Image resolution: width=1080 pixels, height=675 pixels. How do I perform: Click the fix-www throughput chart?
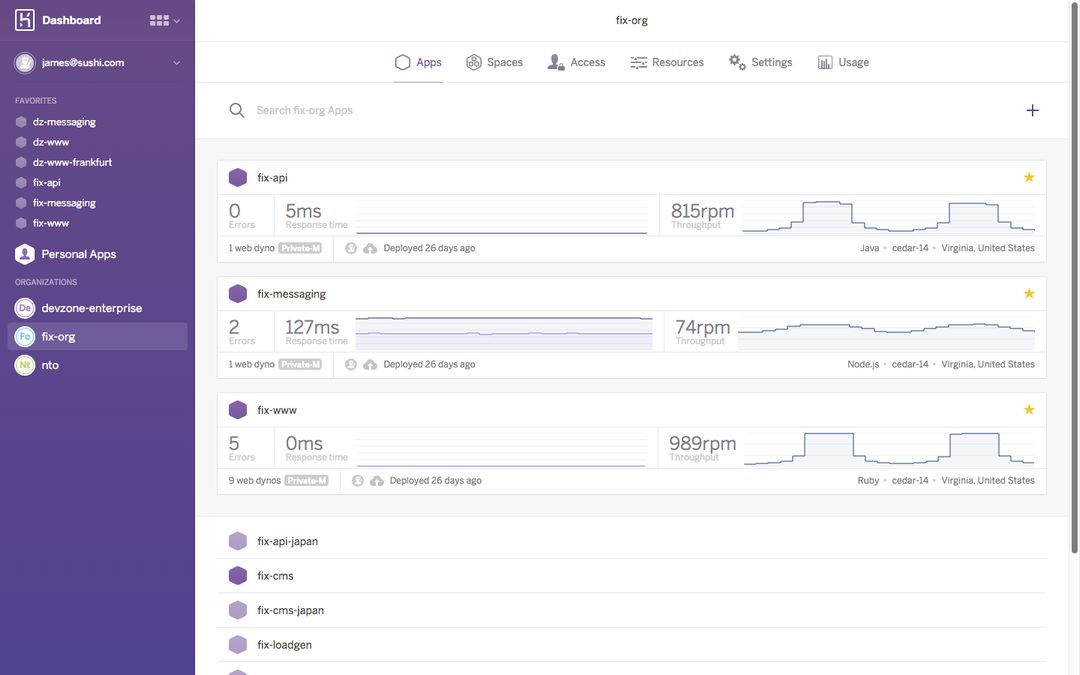(x=889, y=449)
